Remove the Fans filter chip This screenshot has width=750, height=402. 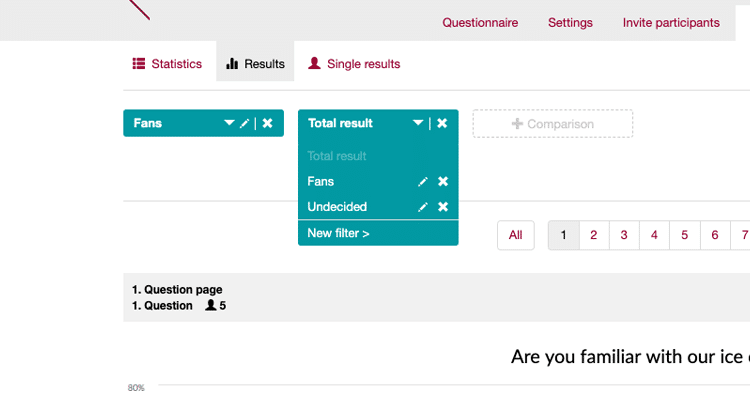267,123
